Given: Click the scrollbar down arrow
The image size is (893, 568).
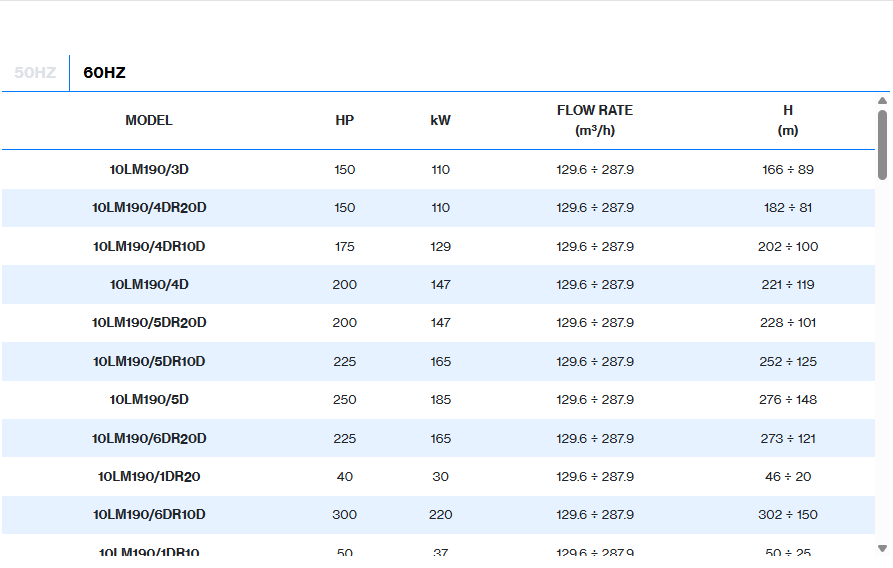Looking at the screenshot, I should [882, 548].
